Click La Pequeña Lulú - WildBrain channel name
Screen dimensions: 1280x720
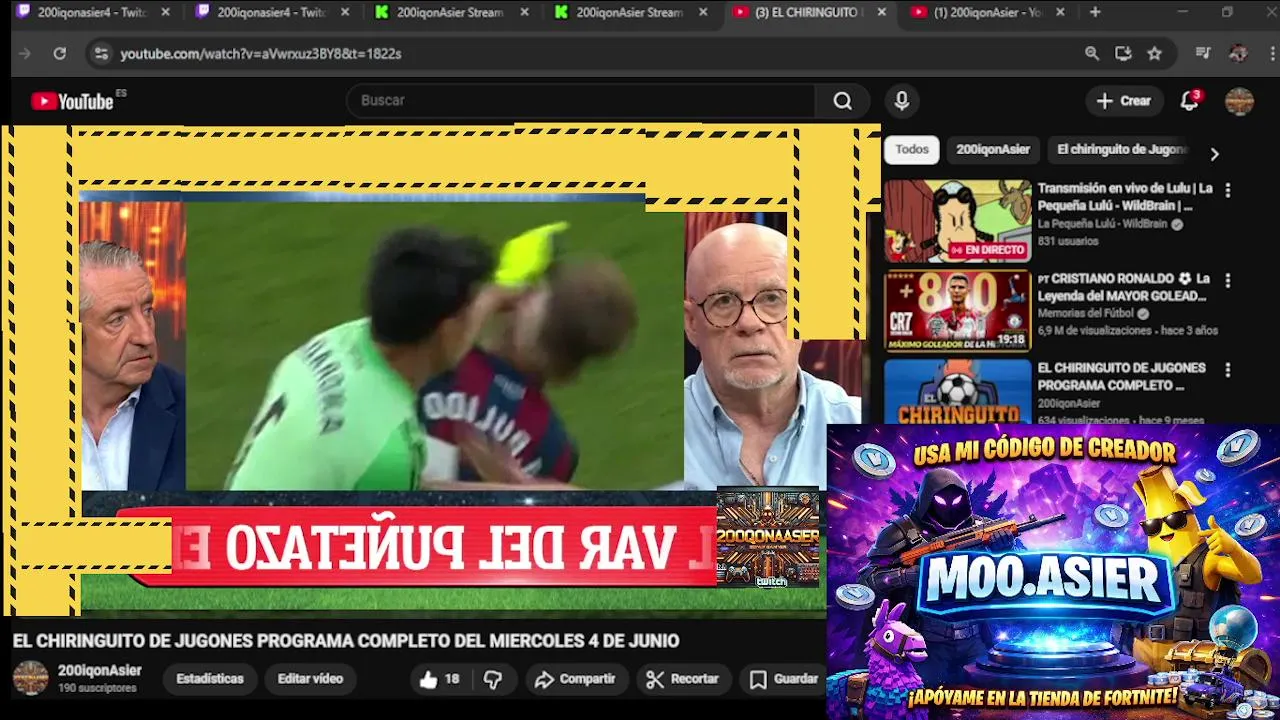tap(1103, 225)
